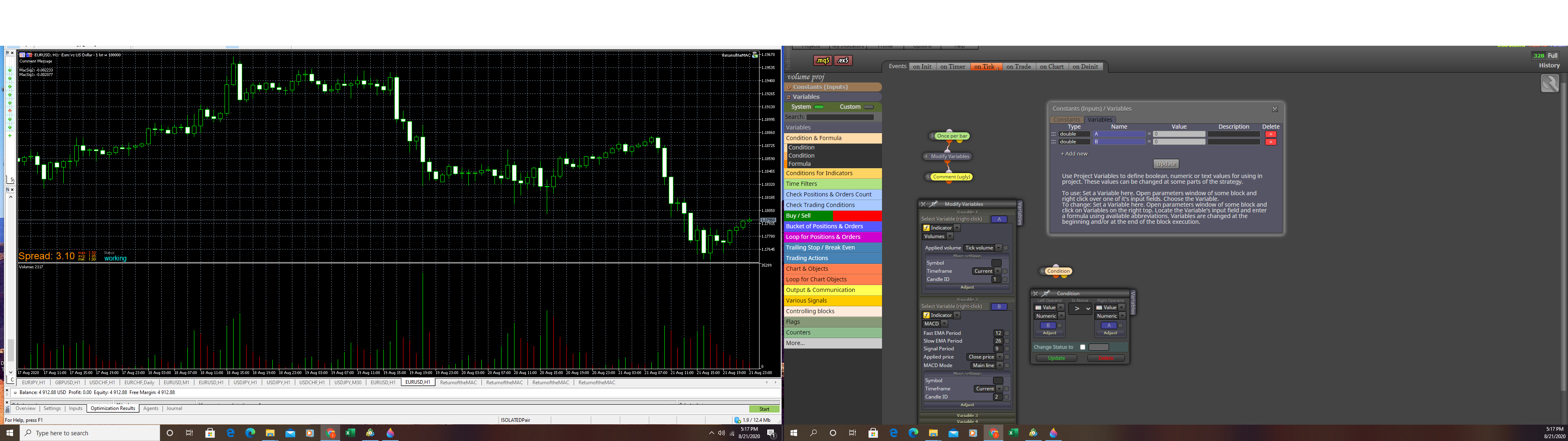
Task: Click the Value field of variable A
Action: pyautogui.click(x=1179, y=134)
